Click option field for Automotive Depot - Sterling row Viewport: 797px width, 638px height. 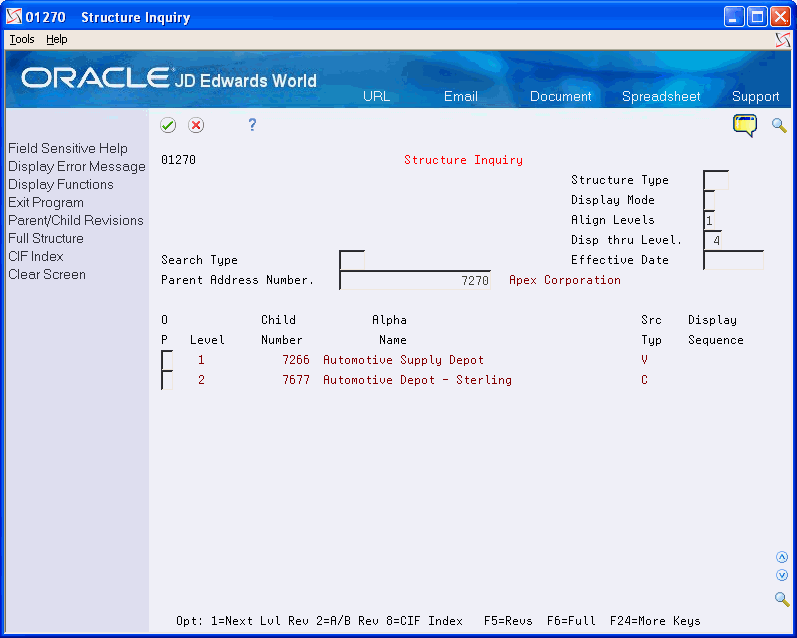[x=167, y=380]
